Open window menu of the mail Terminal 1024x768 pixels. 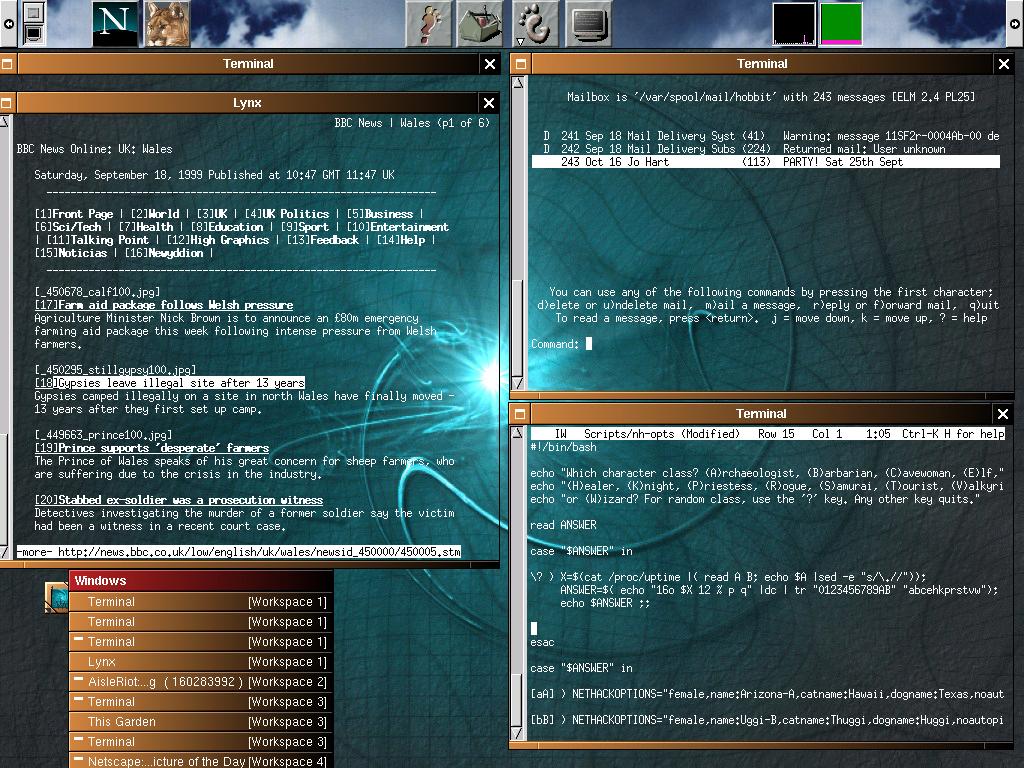pos(520,63)
